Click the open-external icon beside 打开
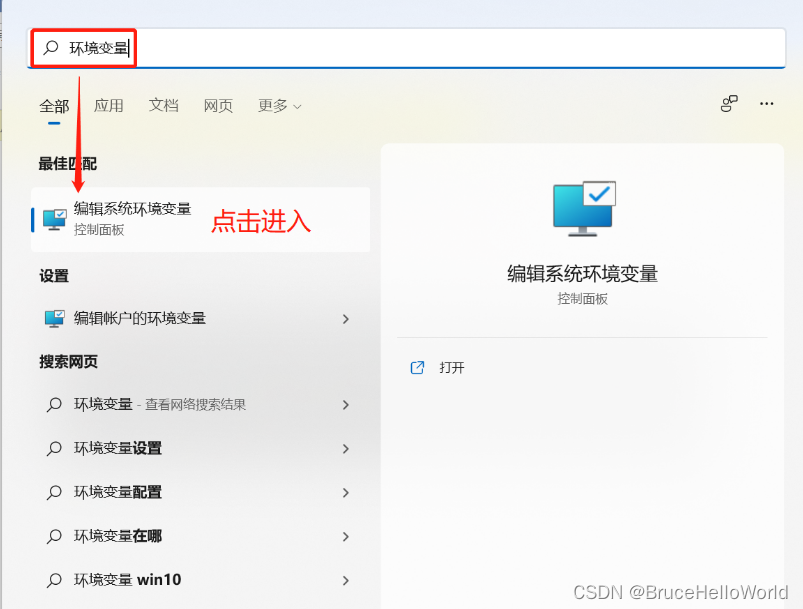Image resolution: width=803 pixels, height=609 pixels. (417, 367)
